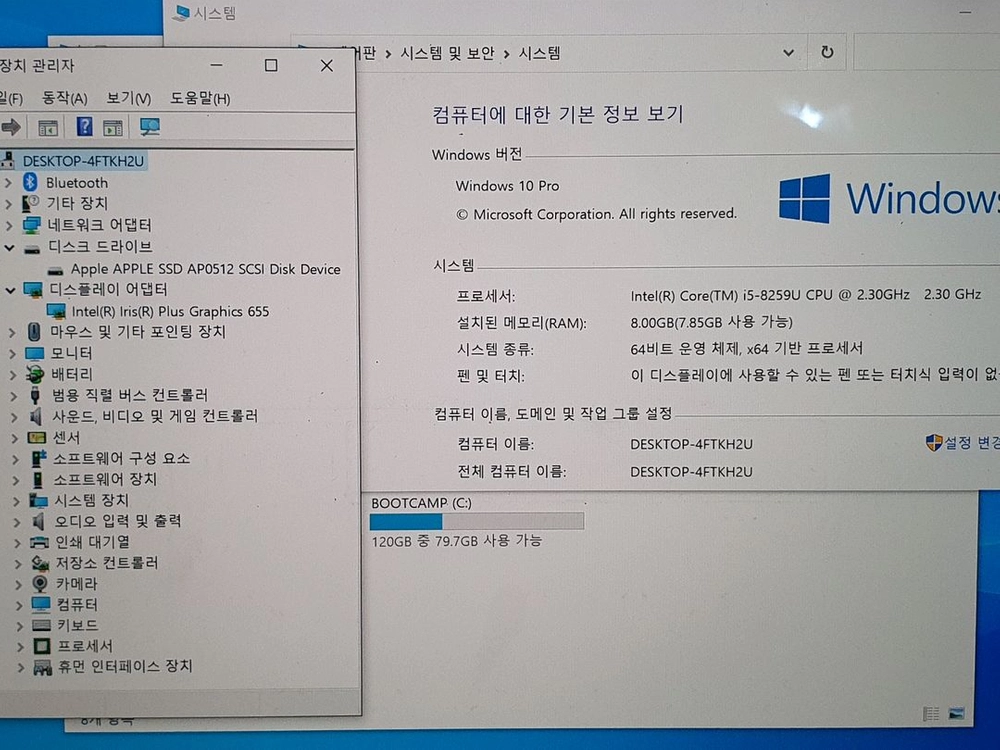Click the 인쇄 대기열 printer icon
This screenshot has width=1000, height=750.
[x=40, y=543]
